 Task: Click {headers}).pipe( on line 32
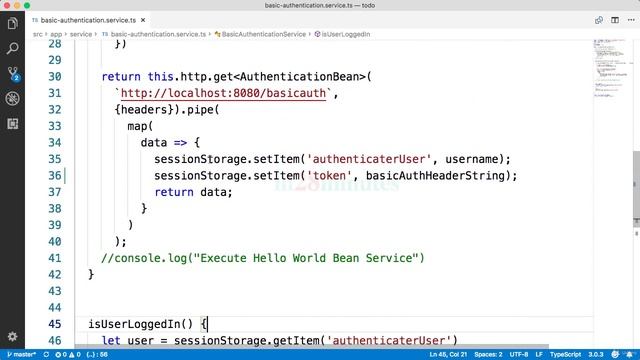tap(167, 110)
